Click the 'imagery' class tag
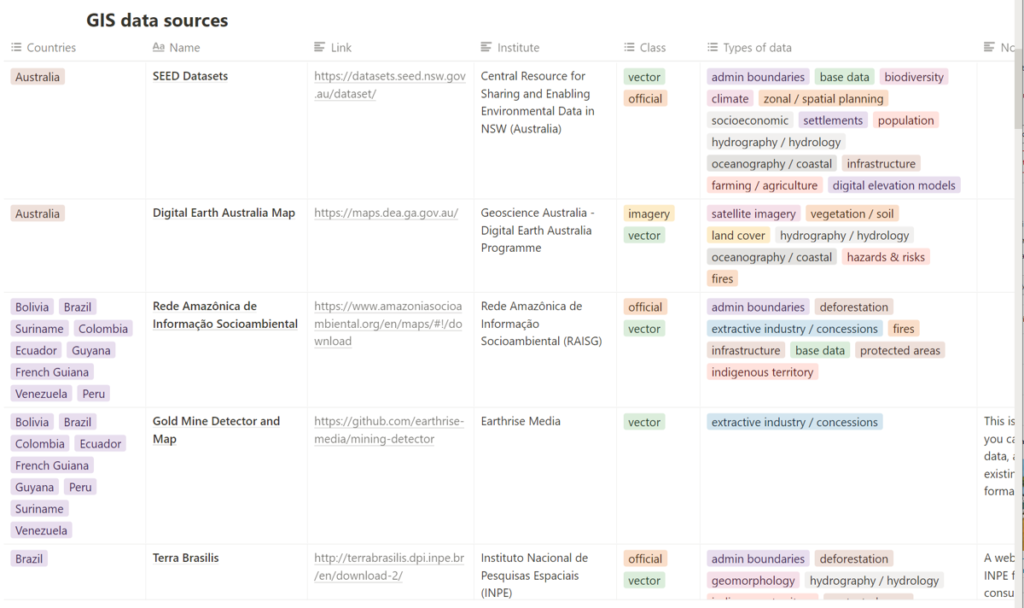 coord(648,214)
